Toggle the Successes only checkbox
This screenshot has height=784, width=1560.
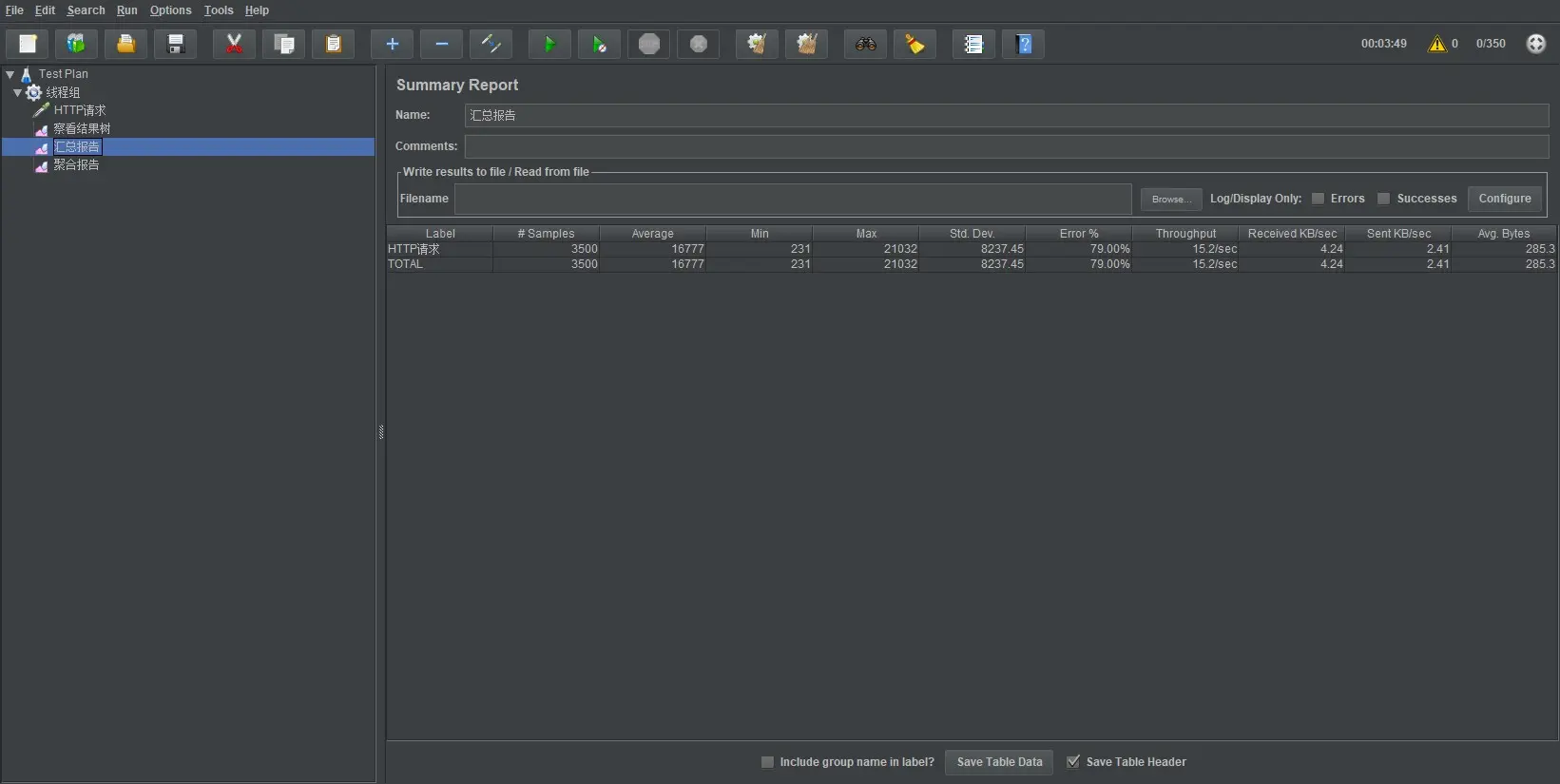pos(1384,199)
